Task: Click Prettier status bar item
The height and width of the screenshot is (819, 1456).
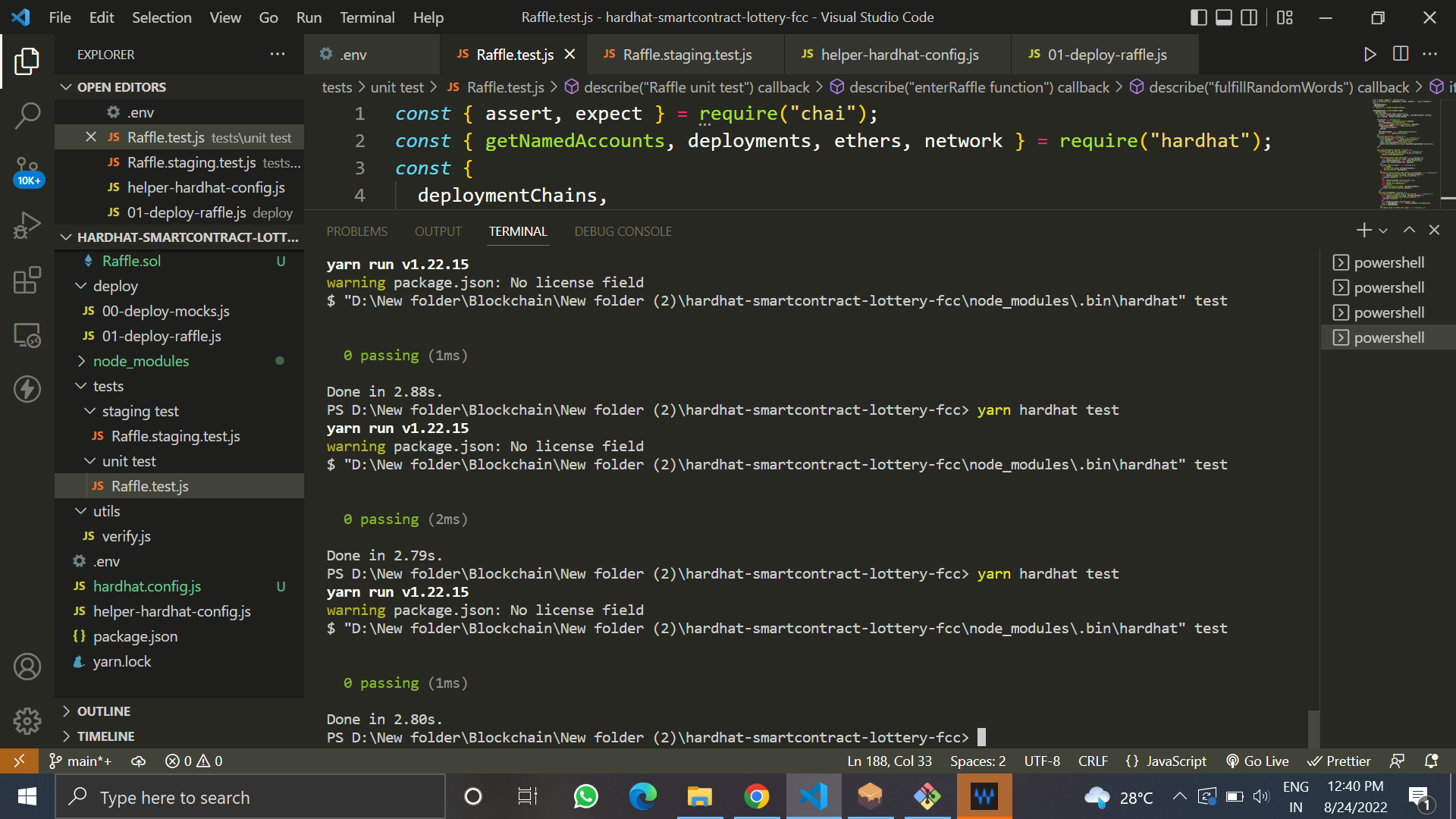Action: [1339, 761]
